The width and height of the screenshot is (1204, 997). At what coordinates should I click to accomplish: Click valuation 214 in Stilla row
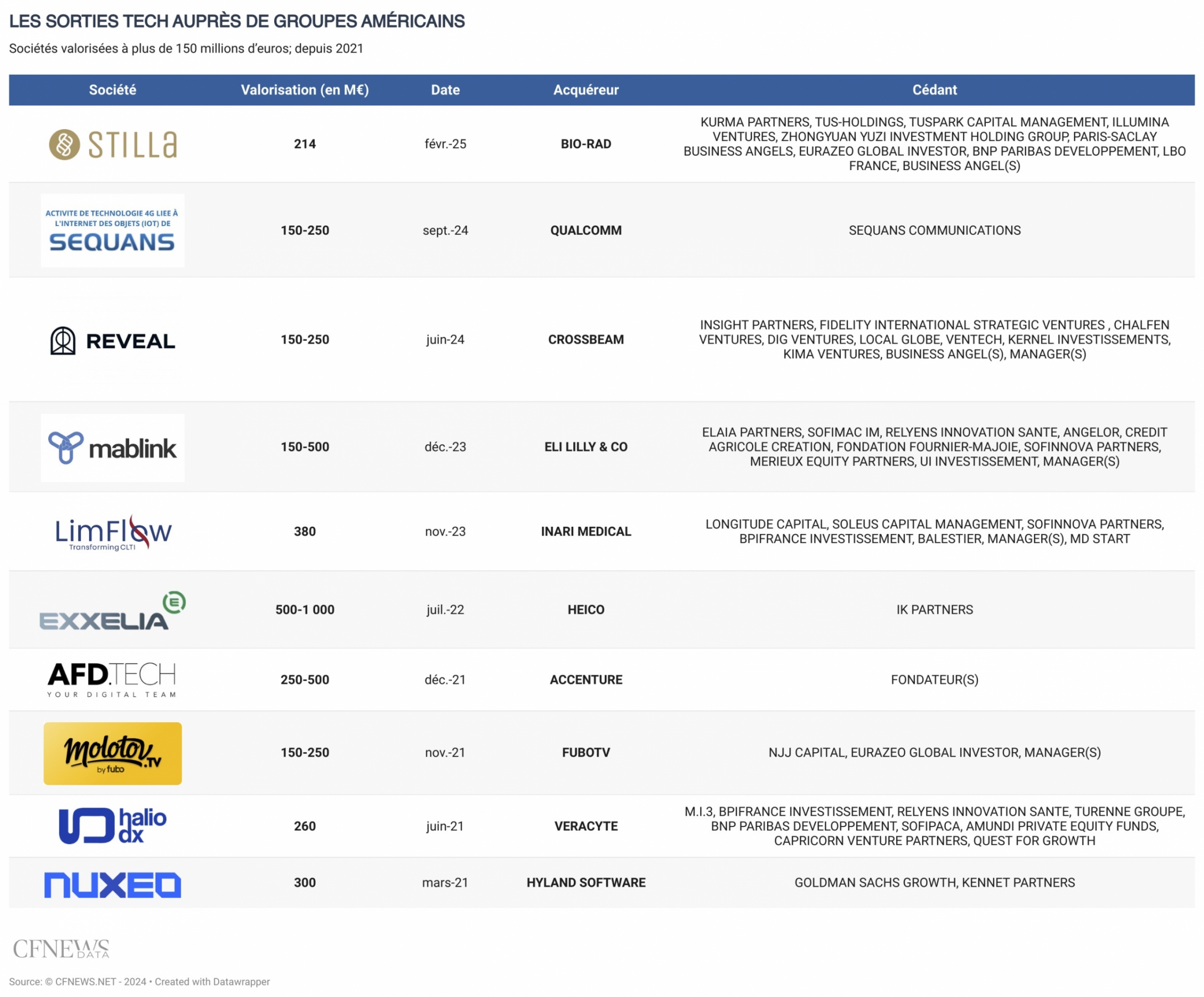coord(305,144)
